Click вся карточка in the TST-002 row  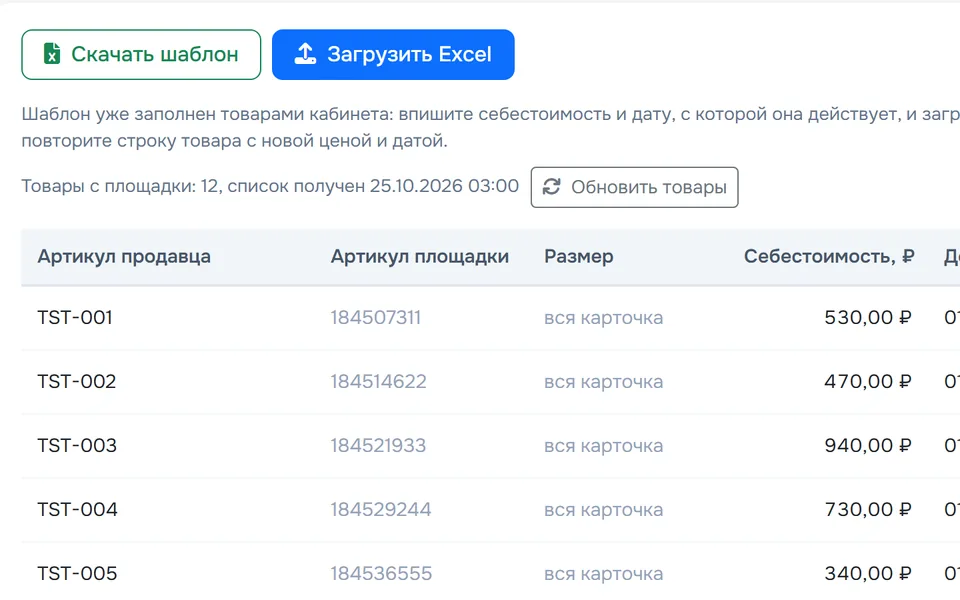(x=604, y=382)
